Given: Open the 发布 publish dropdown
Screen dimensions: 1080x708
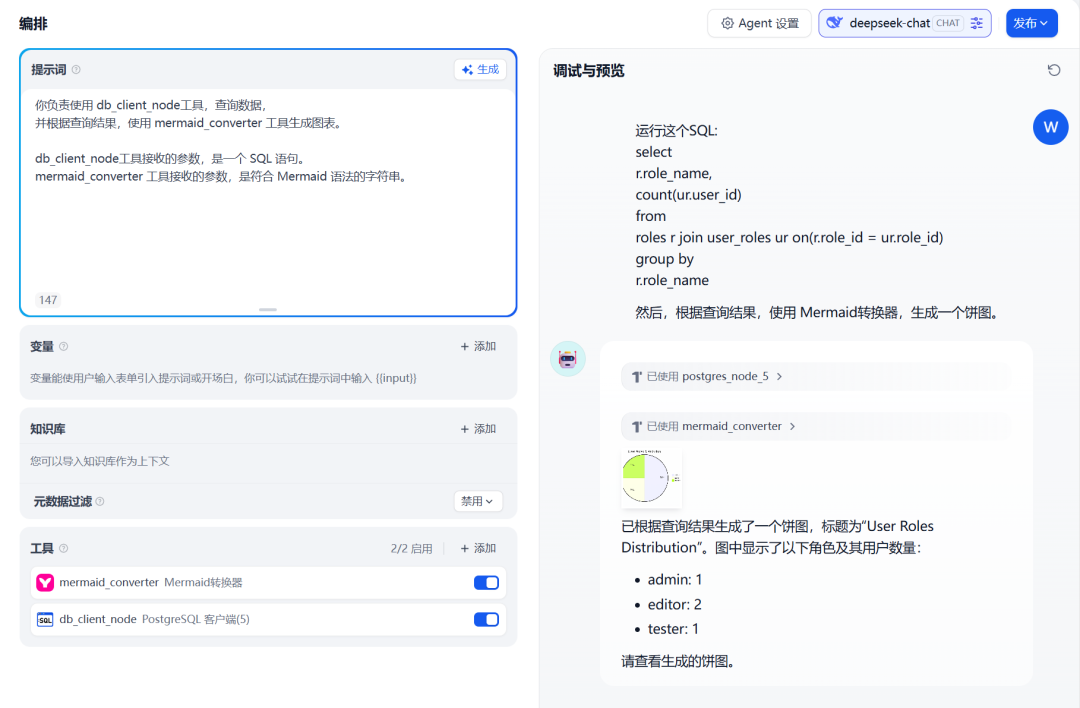Looking at the screenshot, I should (x=1031, y=23).
